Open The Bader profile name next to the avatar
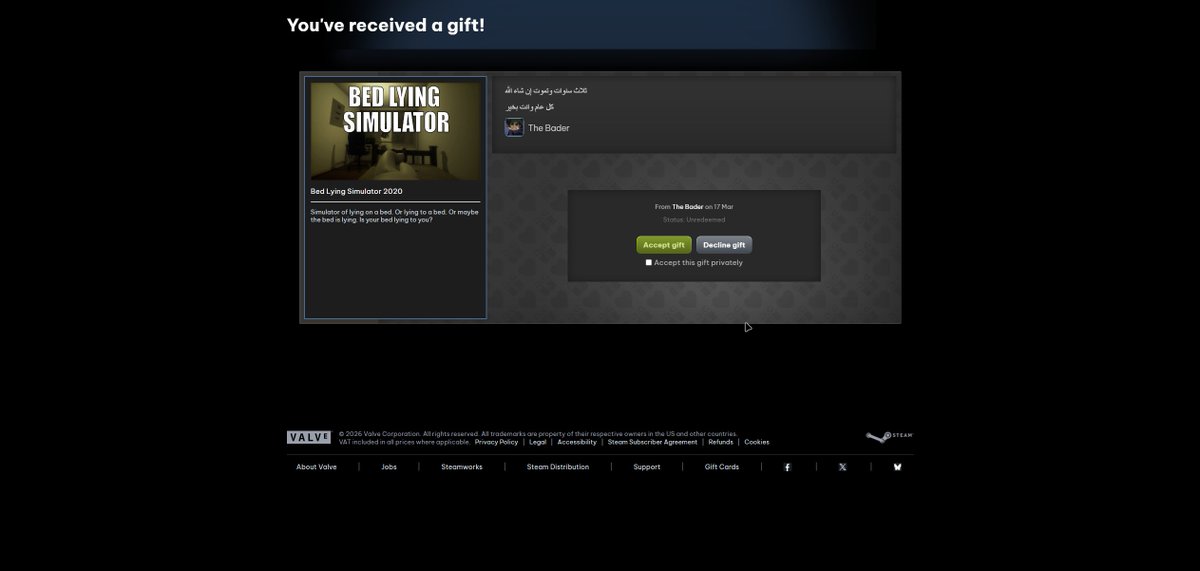The width and height of the screenshot is (1200, 571). click(x=549, y=128)
